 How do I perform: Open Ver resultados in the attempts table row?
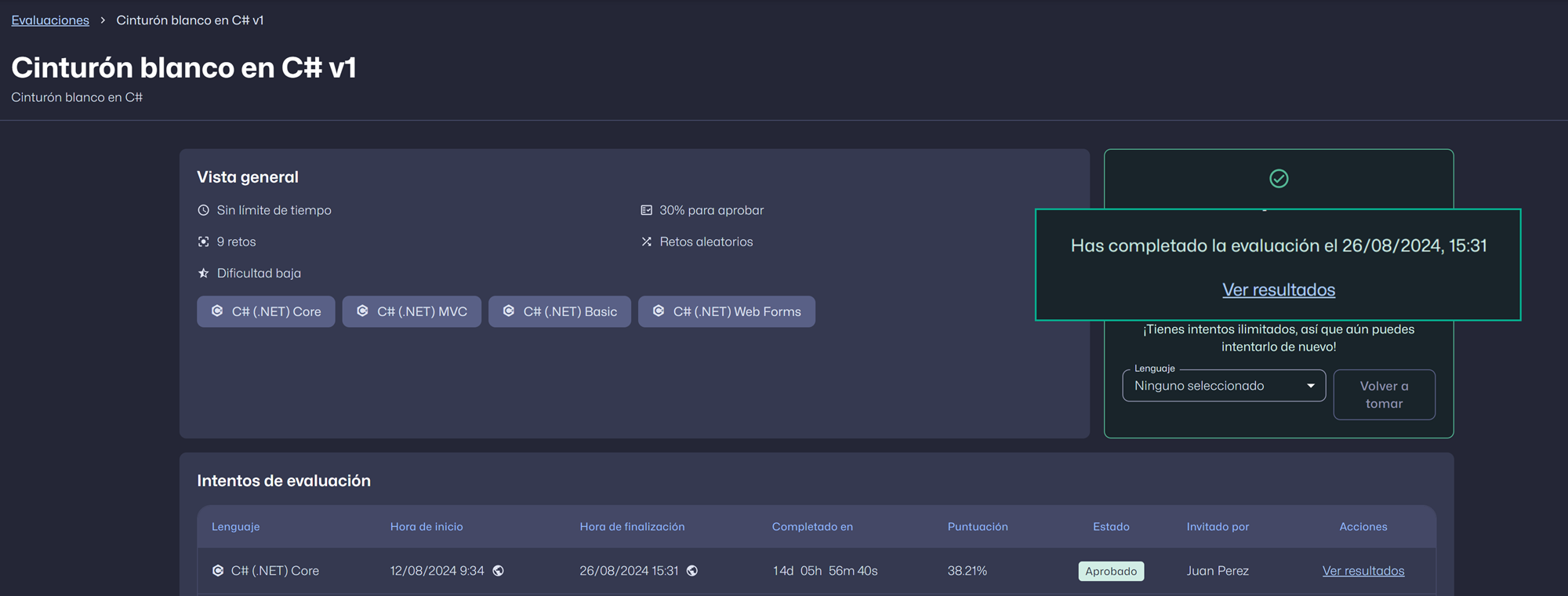point(1363,571)
